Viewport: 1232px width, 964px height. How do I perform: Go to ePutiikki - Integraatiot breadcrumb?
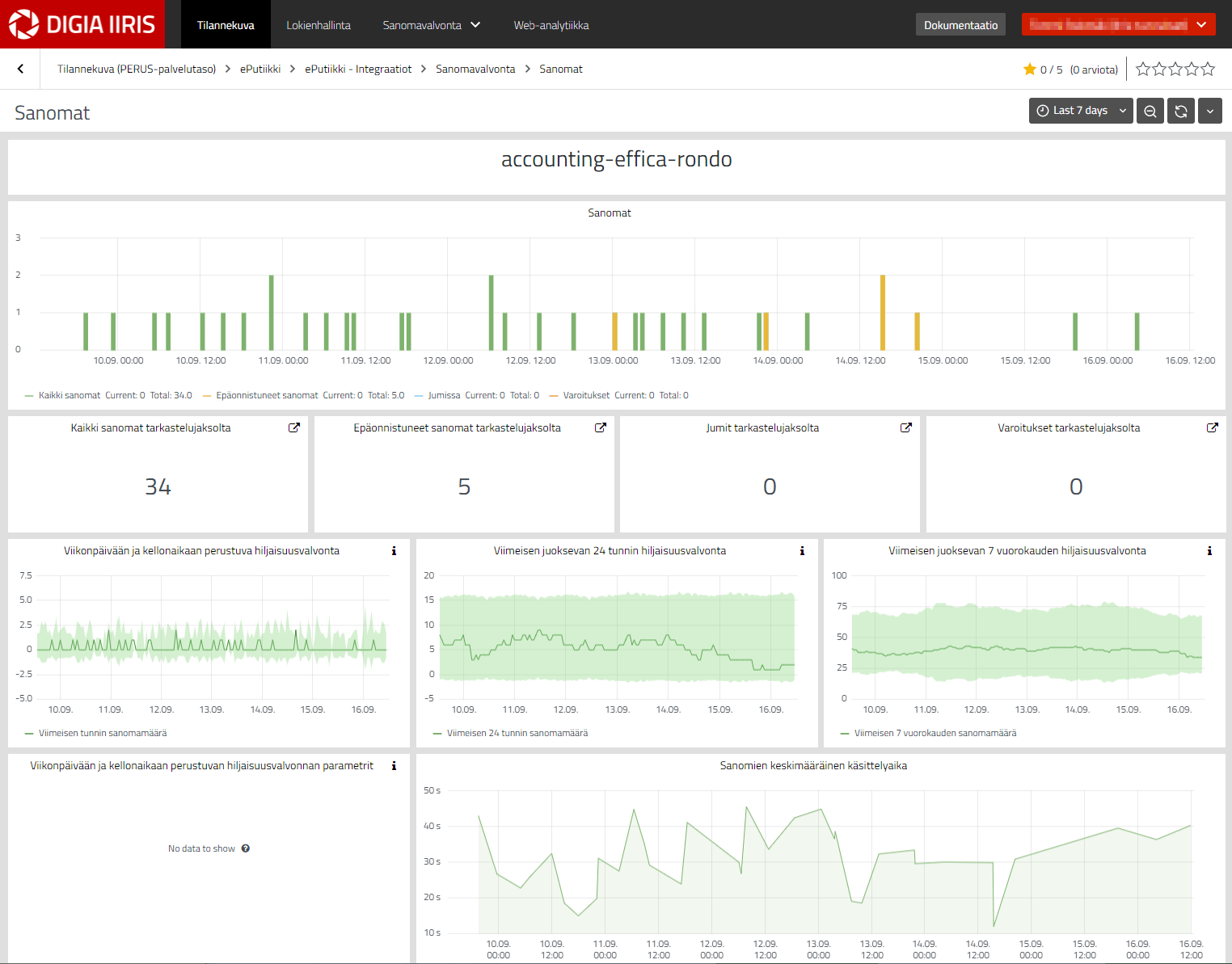click(x=358, y=69)
